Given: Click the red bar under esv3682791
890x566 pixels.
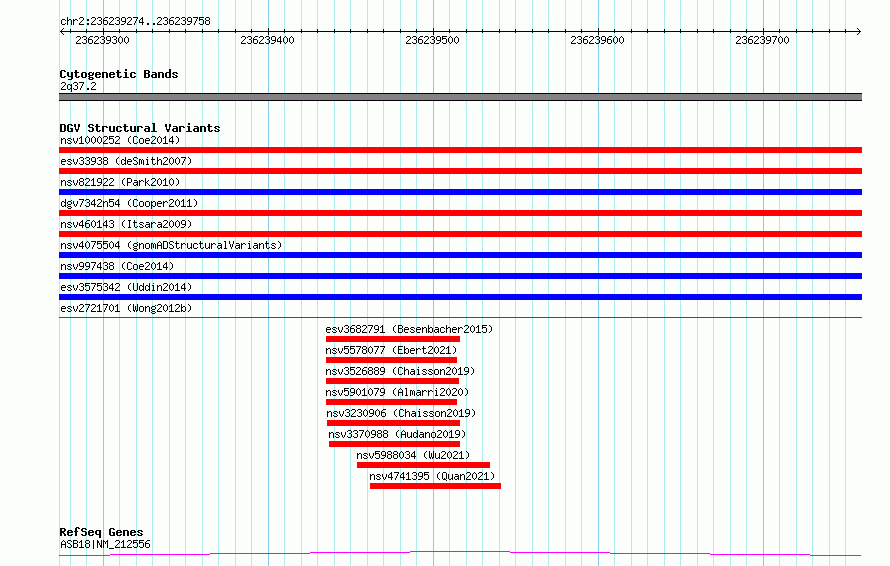Looking at the screenshot, I should pyautogui.click(x=393, y=339).
